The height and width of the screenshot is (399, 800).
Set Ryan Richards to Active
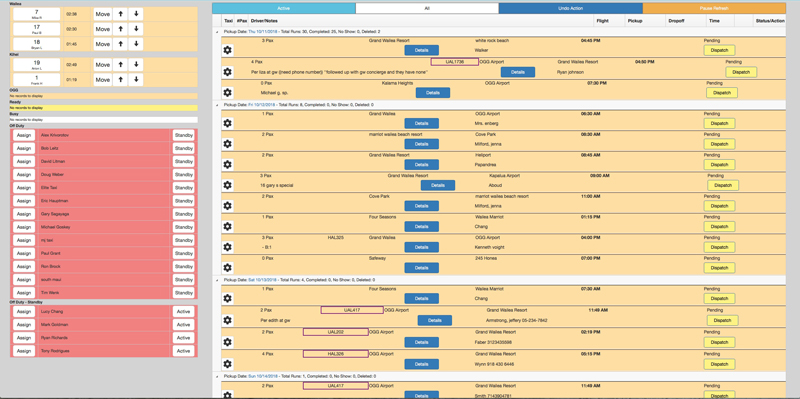coord(183,338)
